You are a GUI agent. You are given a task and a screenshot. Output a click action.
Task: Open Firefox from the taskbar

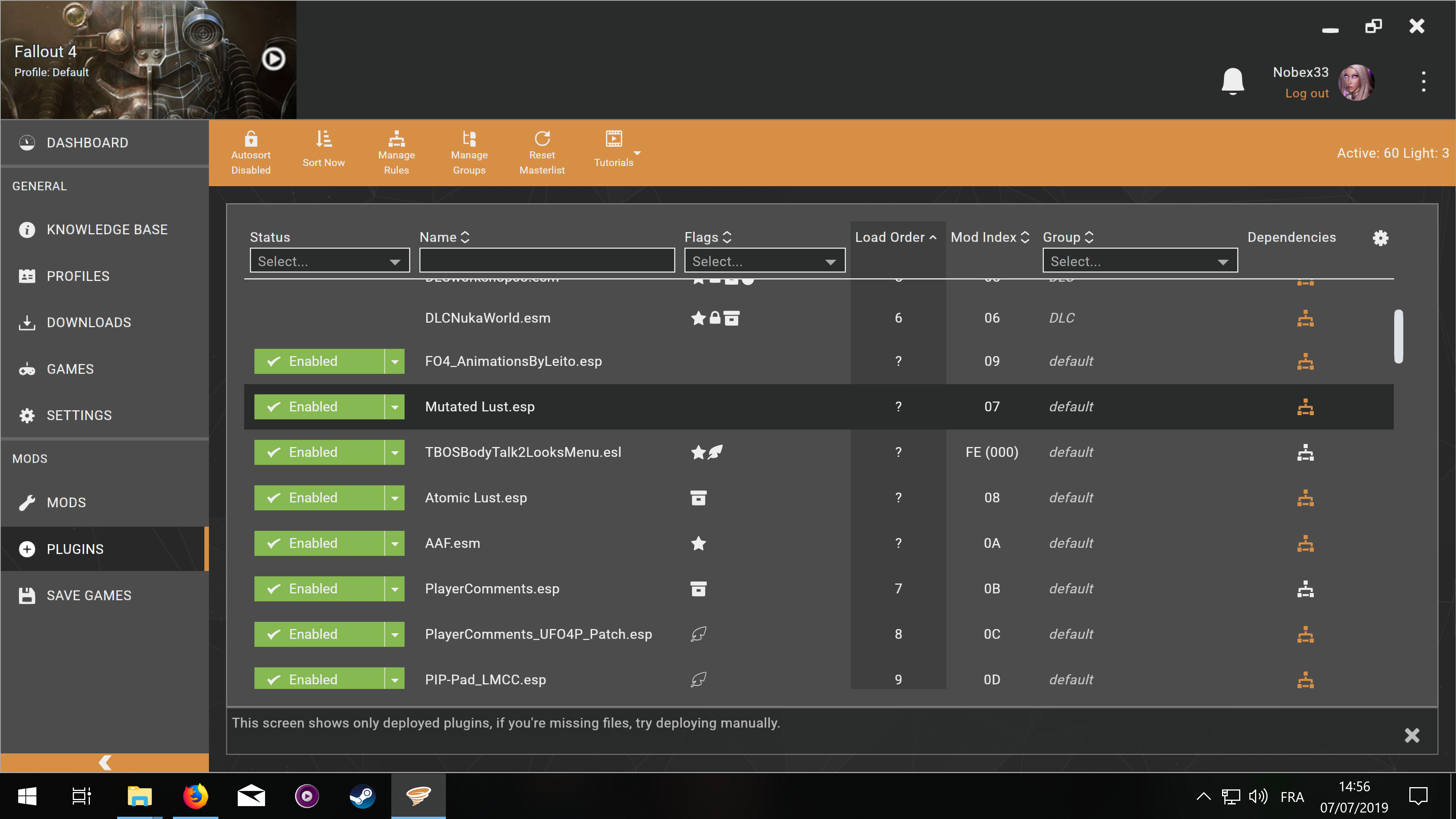195,796
